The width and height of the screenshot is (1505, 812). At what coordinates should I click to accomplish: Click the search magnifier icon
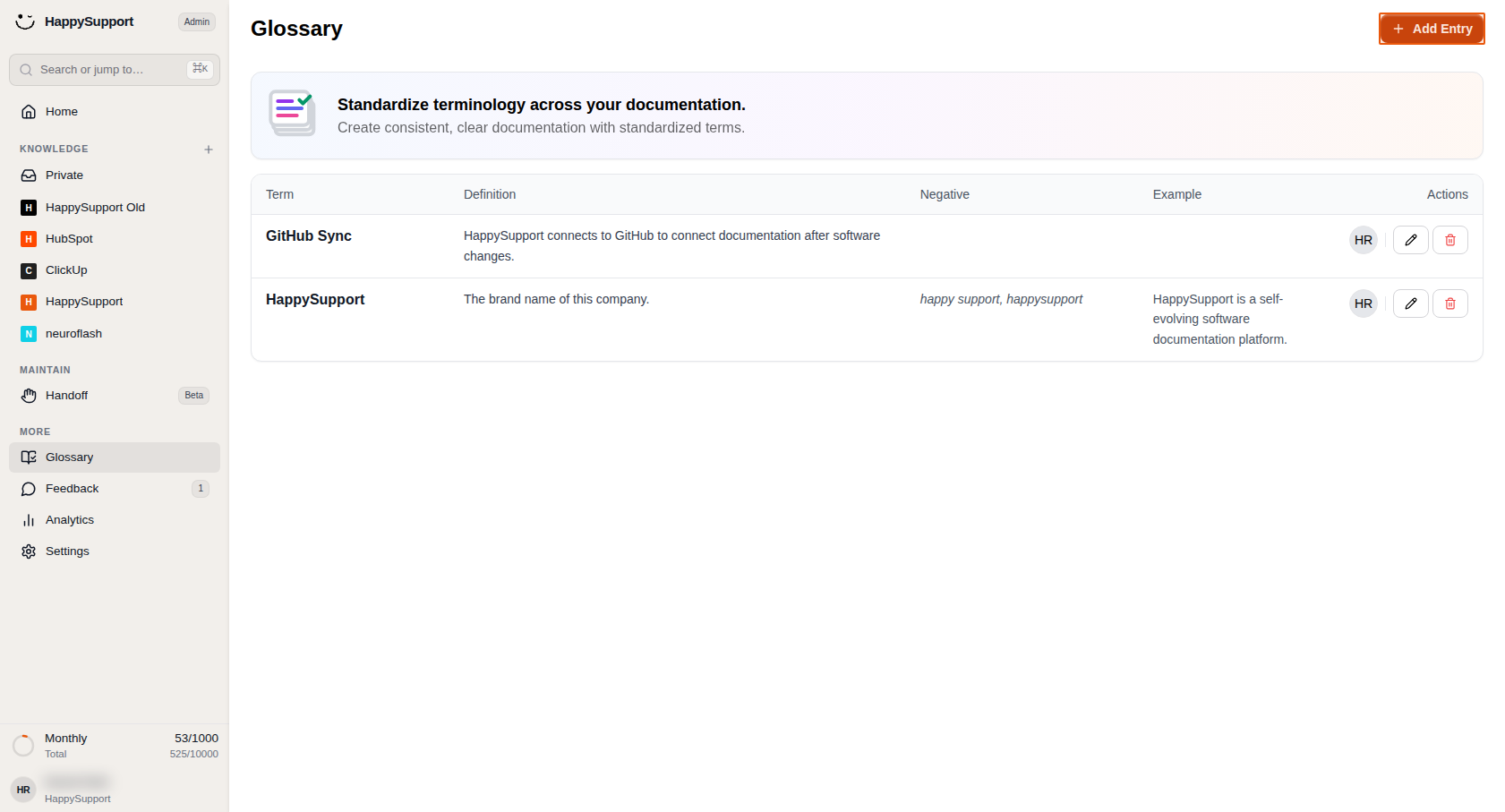coord(26,70)
